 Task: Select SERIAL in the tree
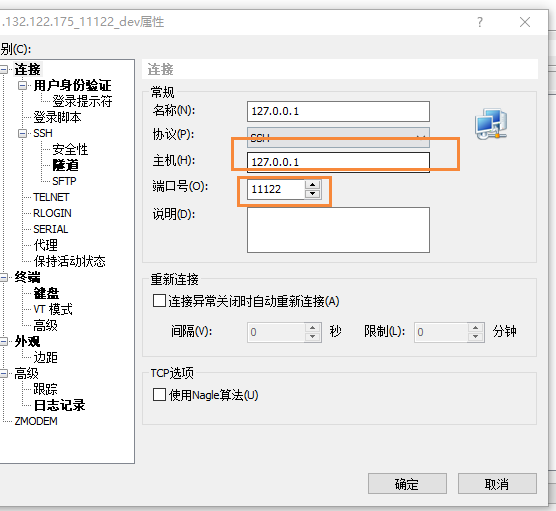(x=51, y=229)
